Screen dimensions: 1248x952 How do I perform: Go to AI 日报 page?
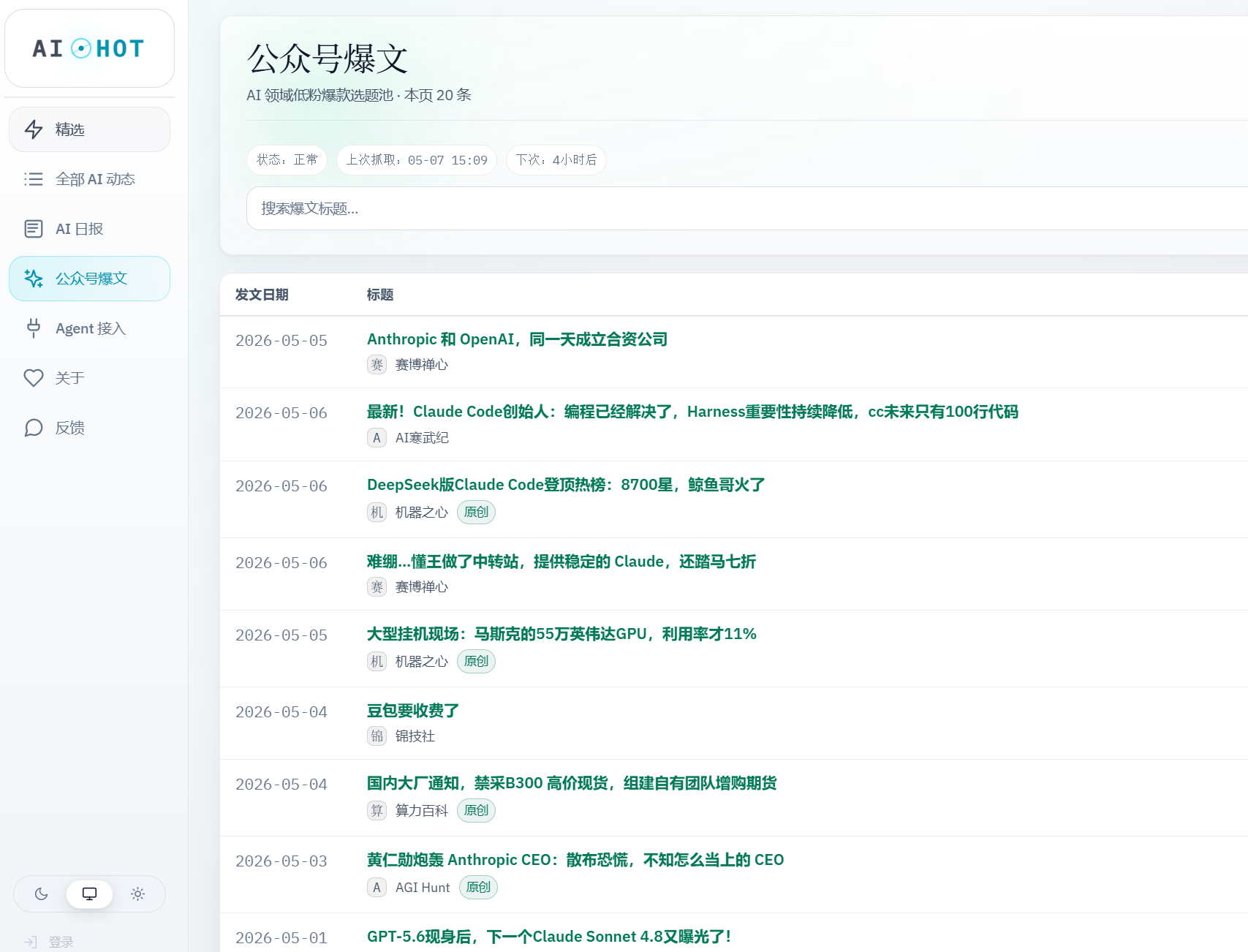point(89,229)
